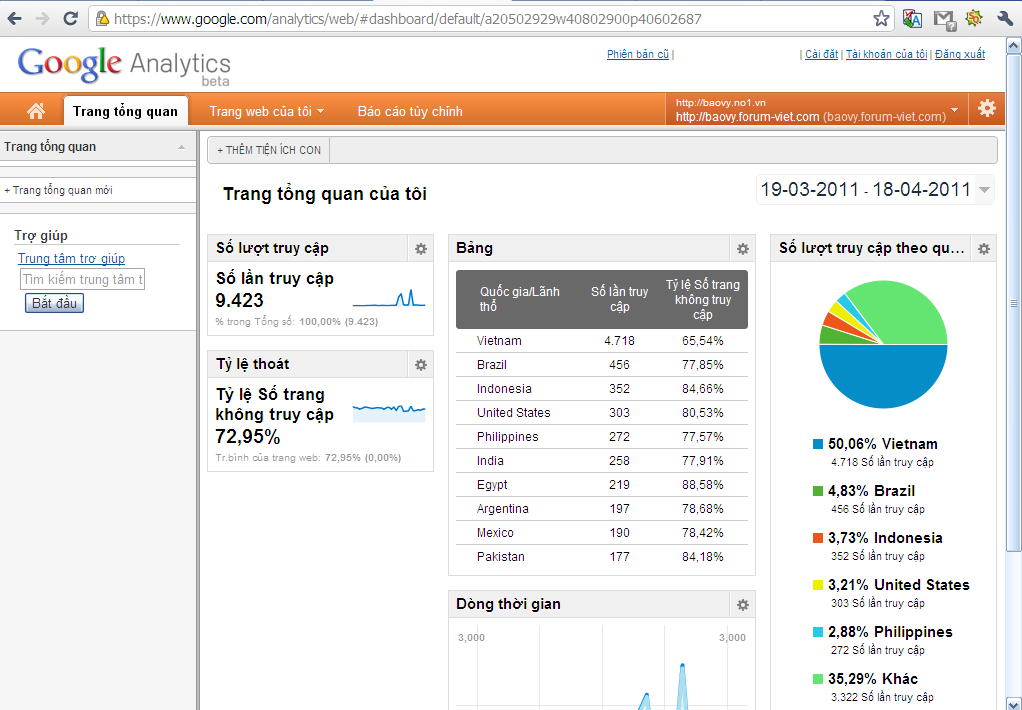Select the Egypt table row
1022x710 pixels.
[602, 486]
